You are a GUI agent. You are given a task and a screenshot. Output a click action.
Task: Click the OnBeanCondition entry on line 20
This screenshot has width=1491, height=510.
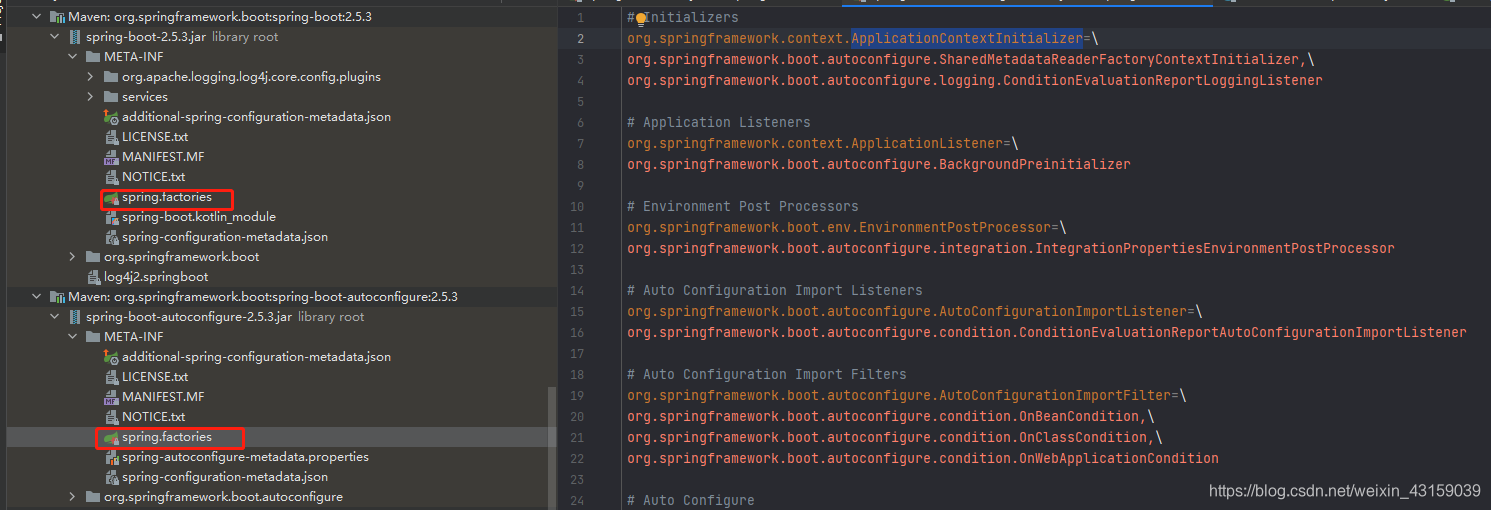coord(891,416)
